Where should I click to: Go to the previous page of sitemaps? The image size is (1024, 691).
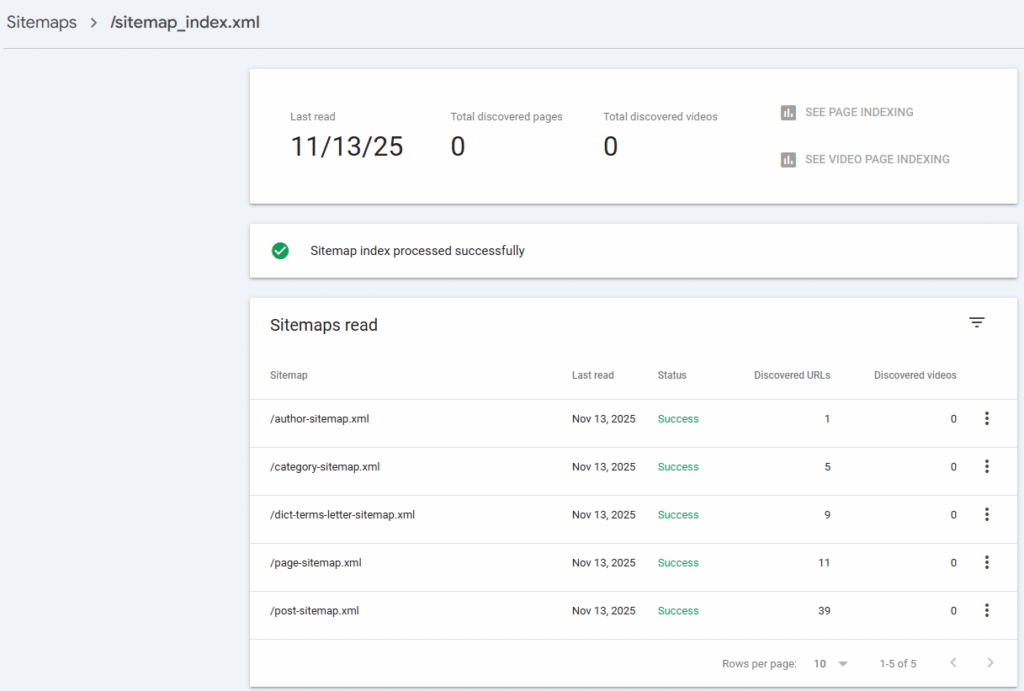coord(953,663)
